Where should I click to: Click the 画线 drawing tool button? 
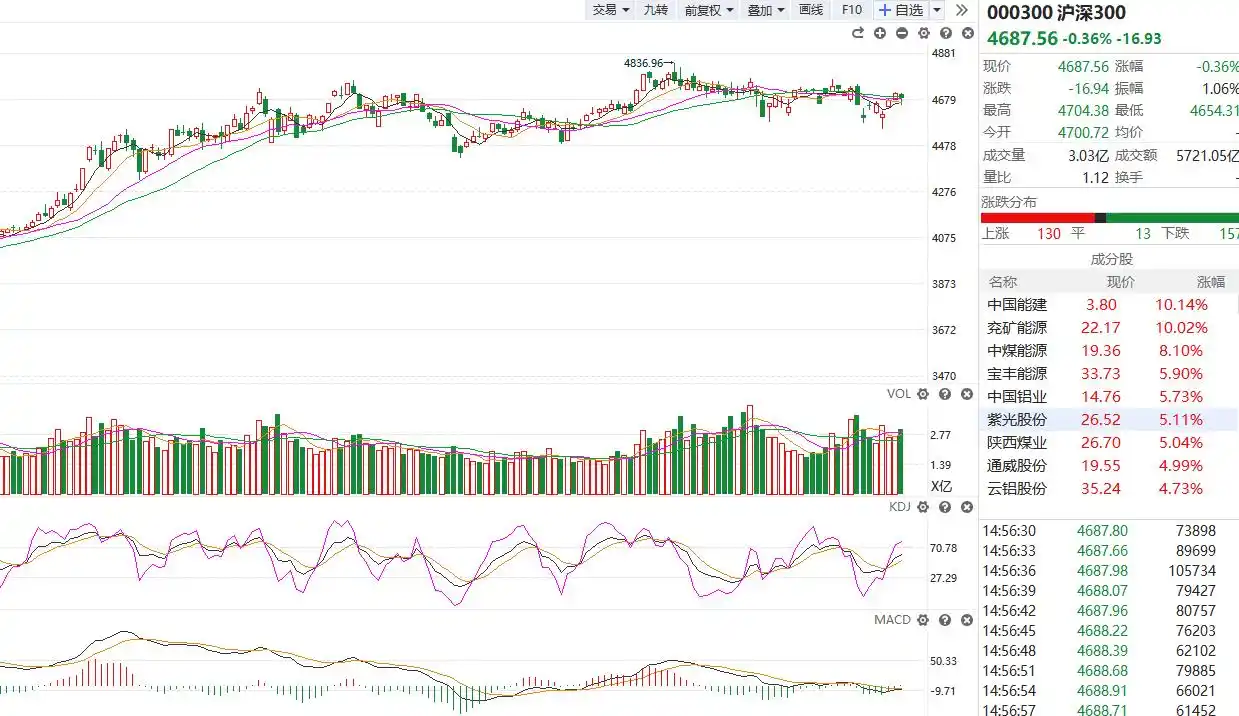click(x=811, y=10)
